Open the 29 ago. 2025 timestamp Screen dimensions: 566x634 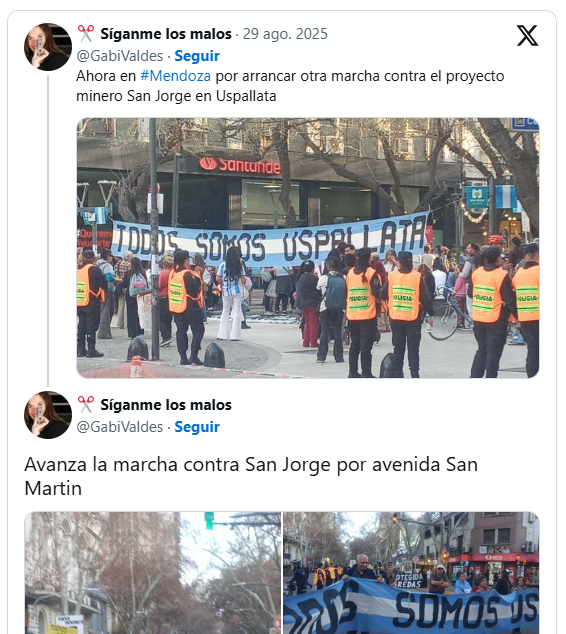coord(285,34)
